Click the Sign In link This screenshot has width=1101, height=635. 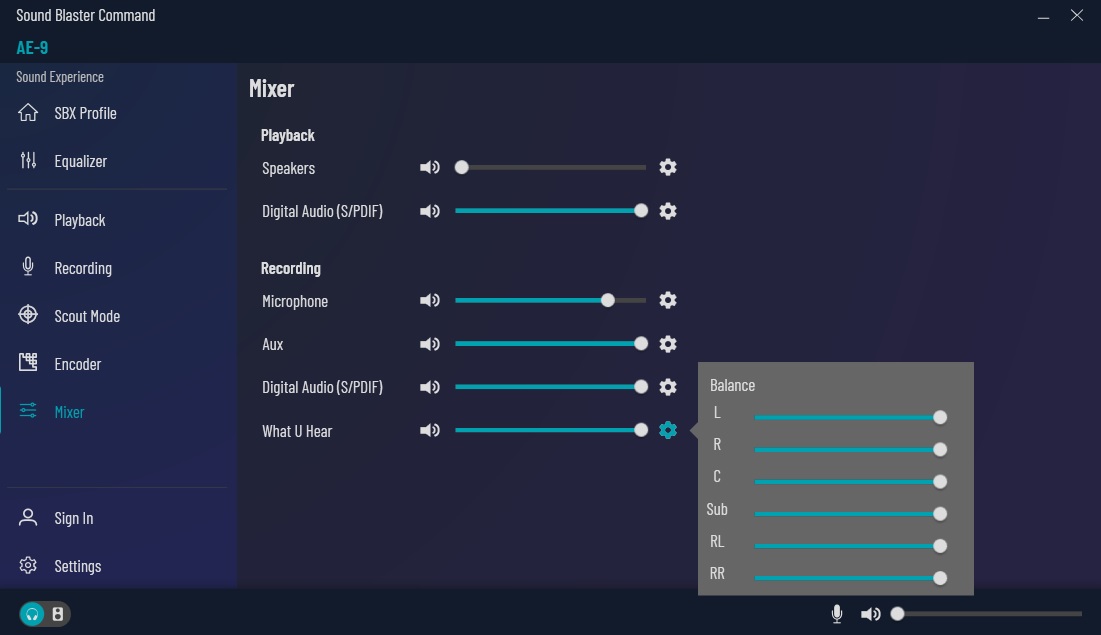[x=73, y=518]
